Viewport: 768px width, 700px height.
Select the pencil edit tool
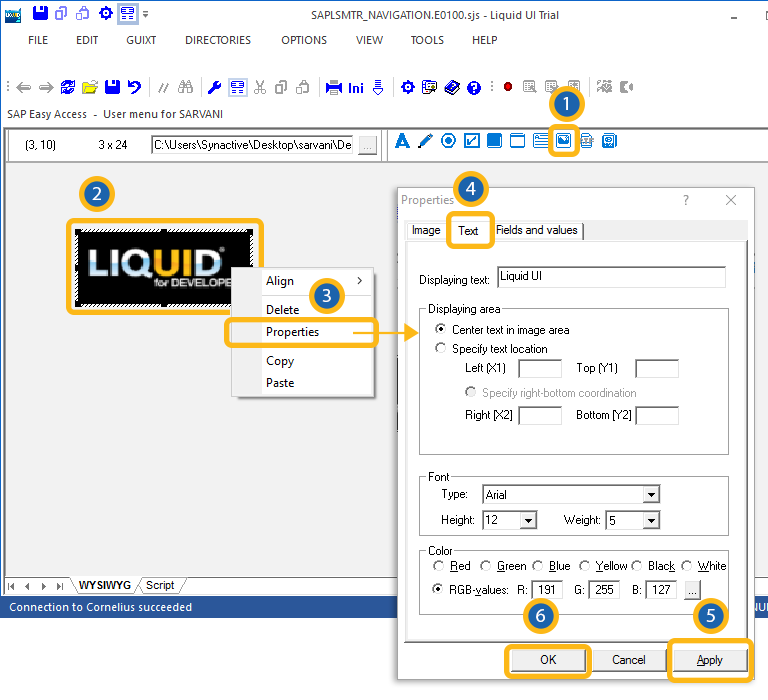point(425,141)
